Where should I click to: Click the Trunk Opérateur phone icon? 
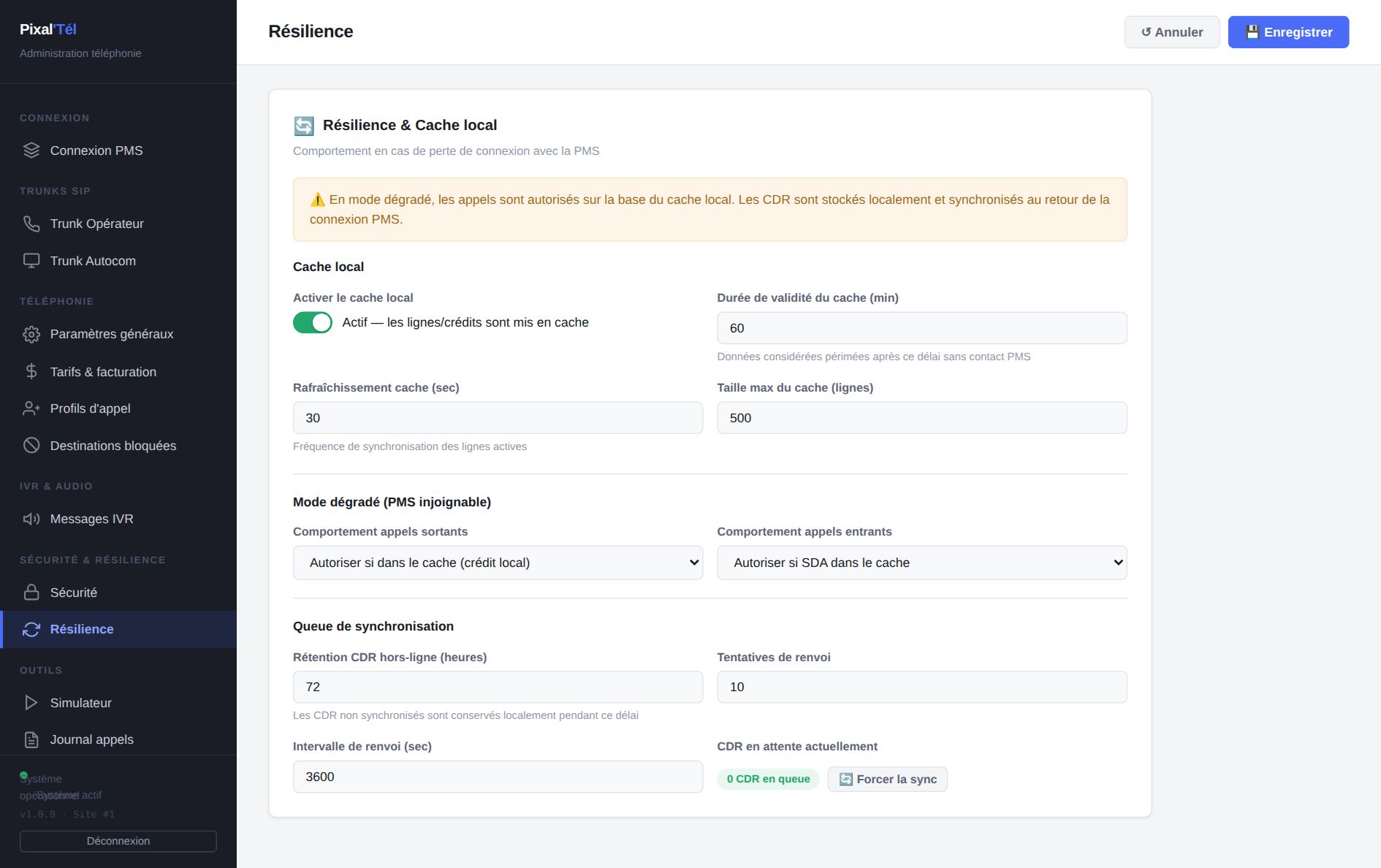coord(31,224)
